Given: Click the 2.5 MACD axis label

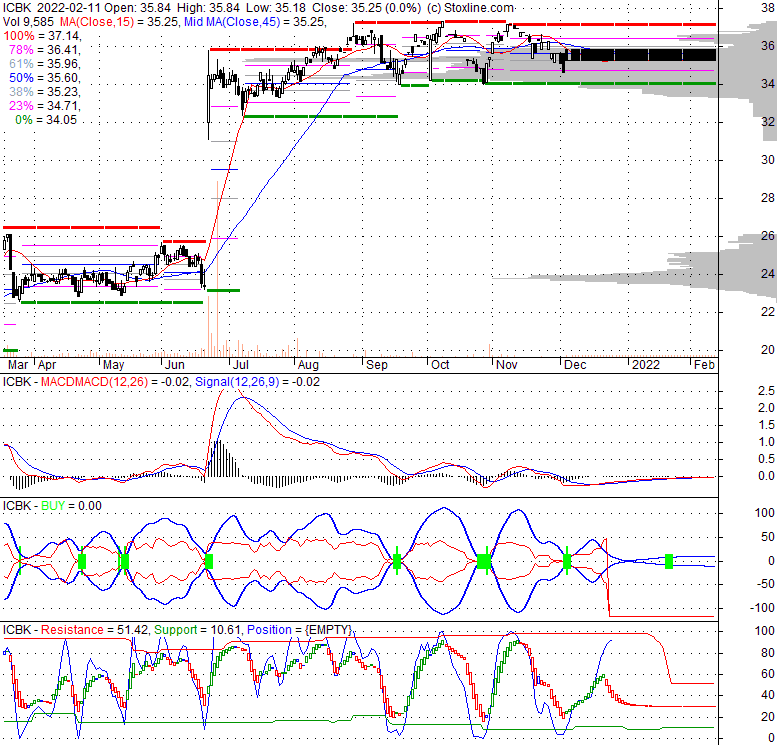Looking at the screenshot, I should click(766, 391).
